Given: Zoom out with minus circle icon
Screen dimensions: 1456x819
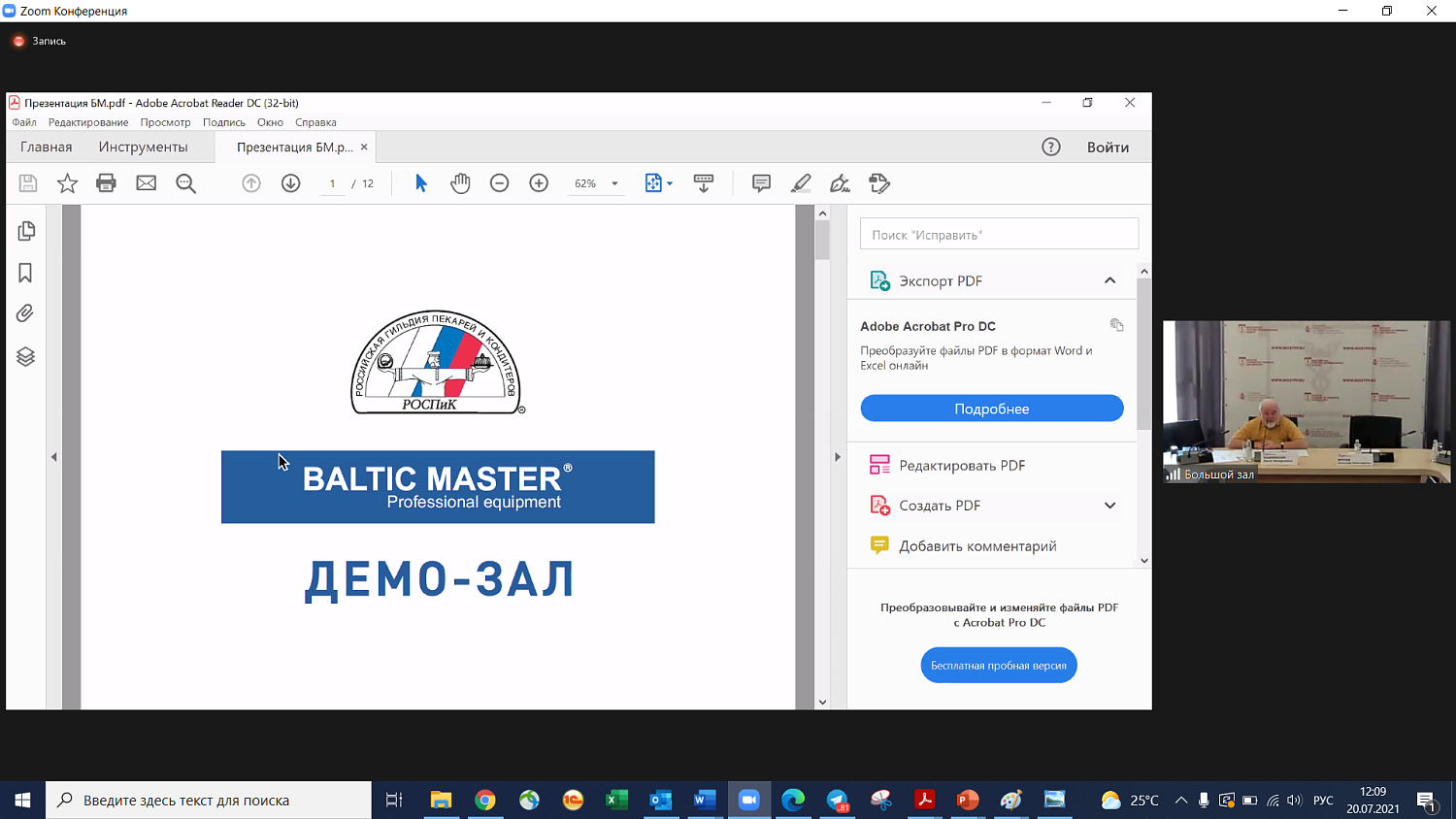Looking at the screenshot, I should point(499,183).
